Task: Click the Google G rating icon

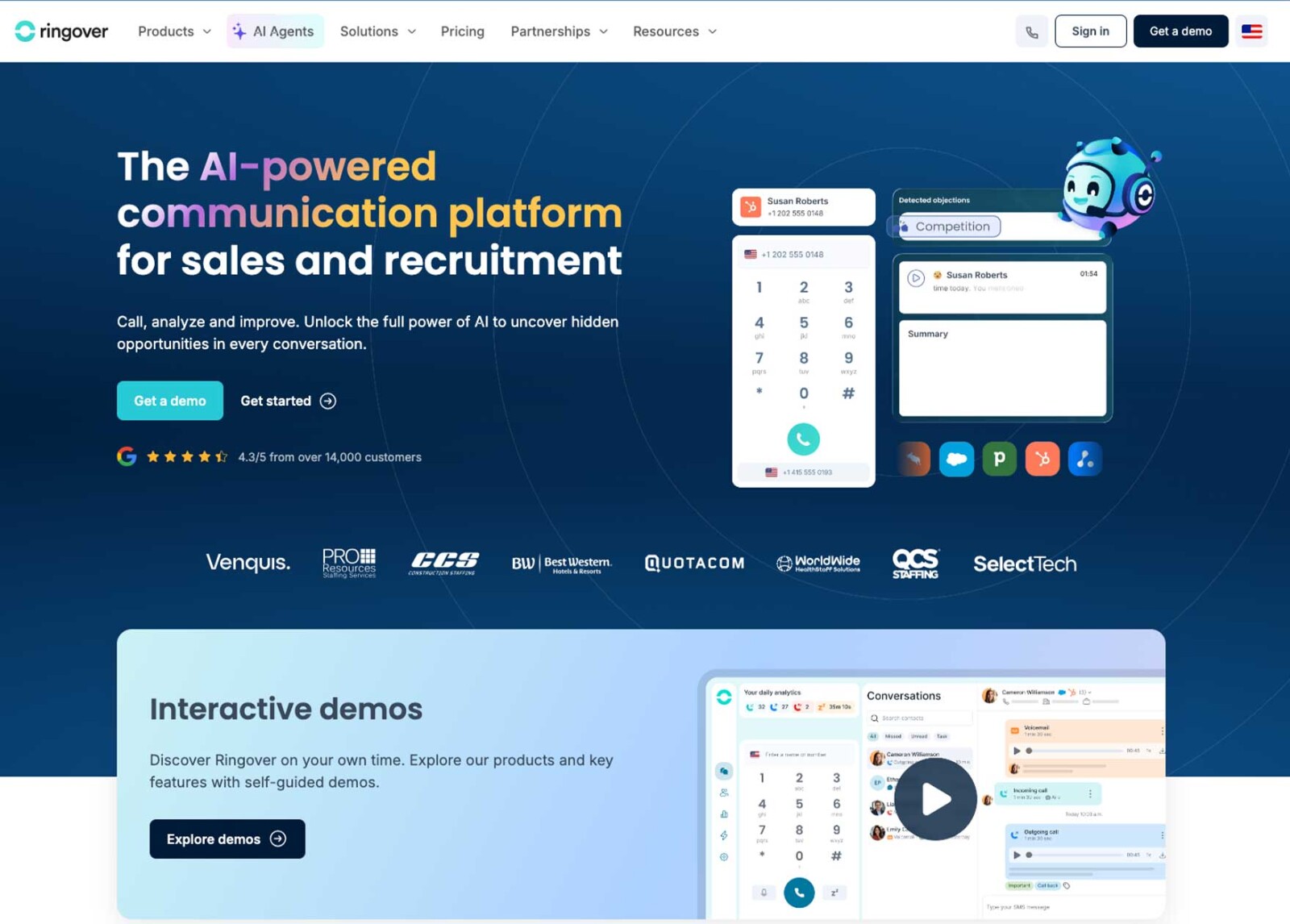Action: pos(127,457)
